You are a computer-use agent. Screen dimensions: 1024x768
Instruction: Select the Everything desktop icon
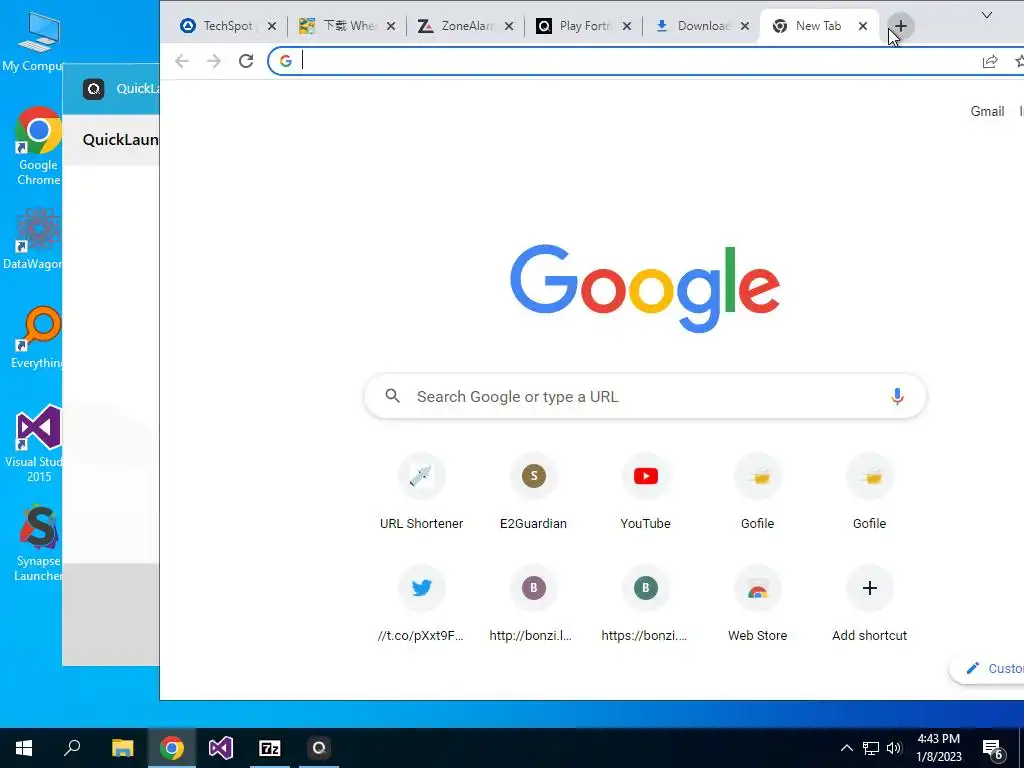tap(38, 337)
